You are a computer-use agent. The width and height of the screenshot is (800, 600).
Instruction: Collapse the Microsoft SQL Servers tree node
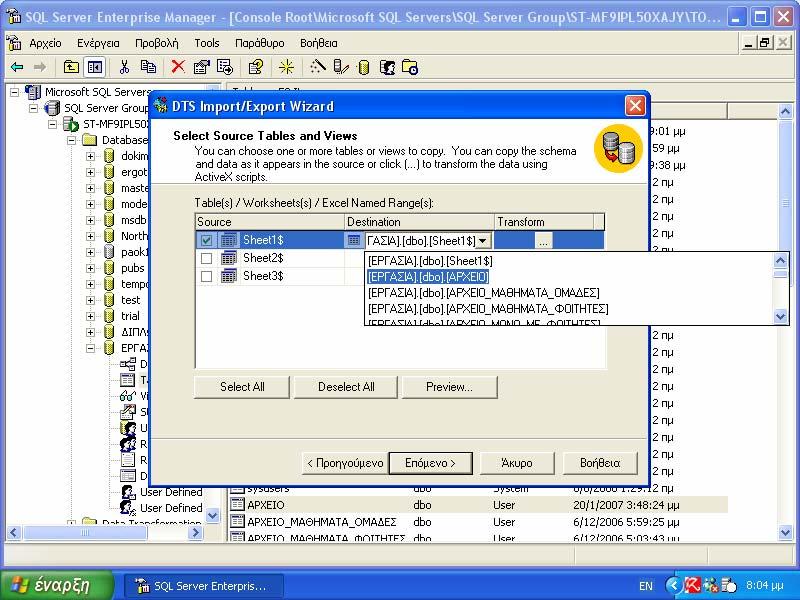pos(15,92)
